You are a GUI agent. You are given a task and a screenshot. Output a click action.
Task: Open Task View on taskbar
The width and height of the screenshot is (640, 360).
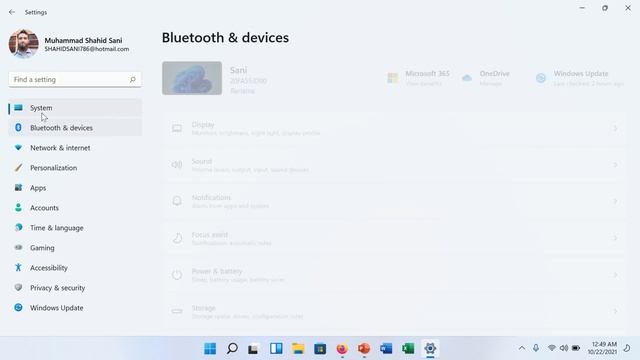point(253,349)
